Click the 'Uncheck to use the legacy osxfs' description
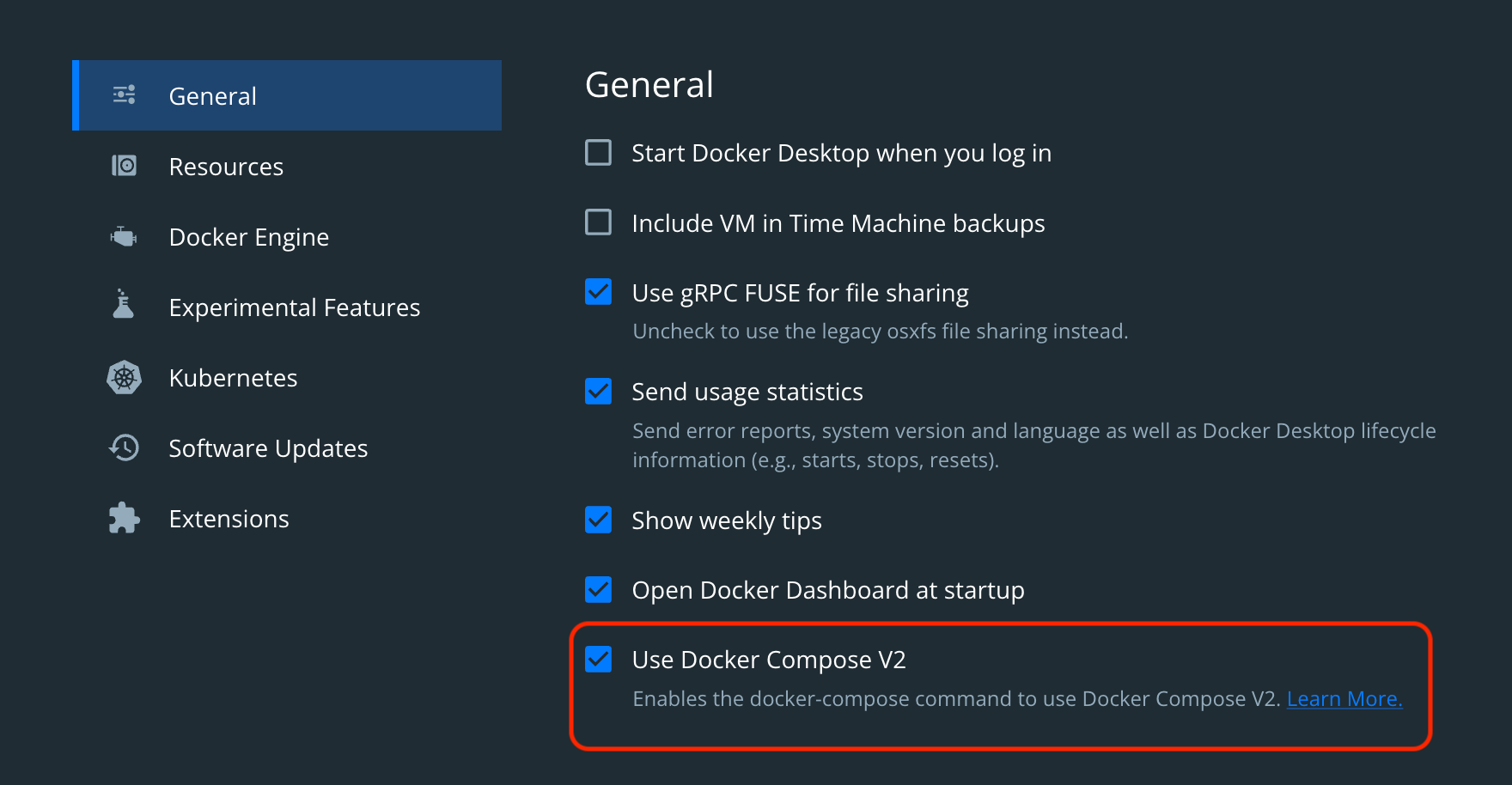The width and height of the screenshot is (1512, 785). pos(881,332)
